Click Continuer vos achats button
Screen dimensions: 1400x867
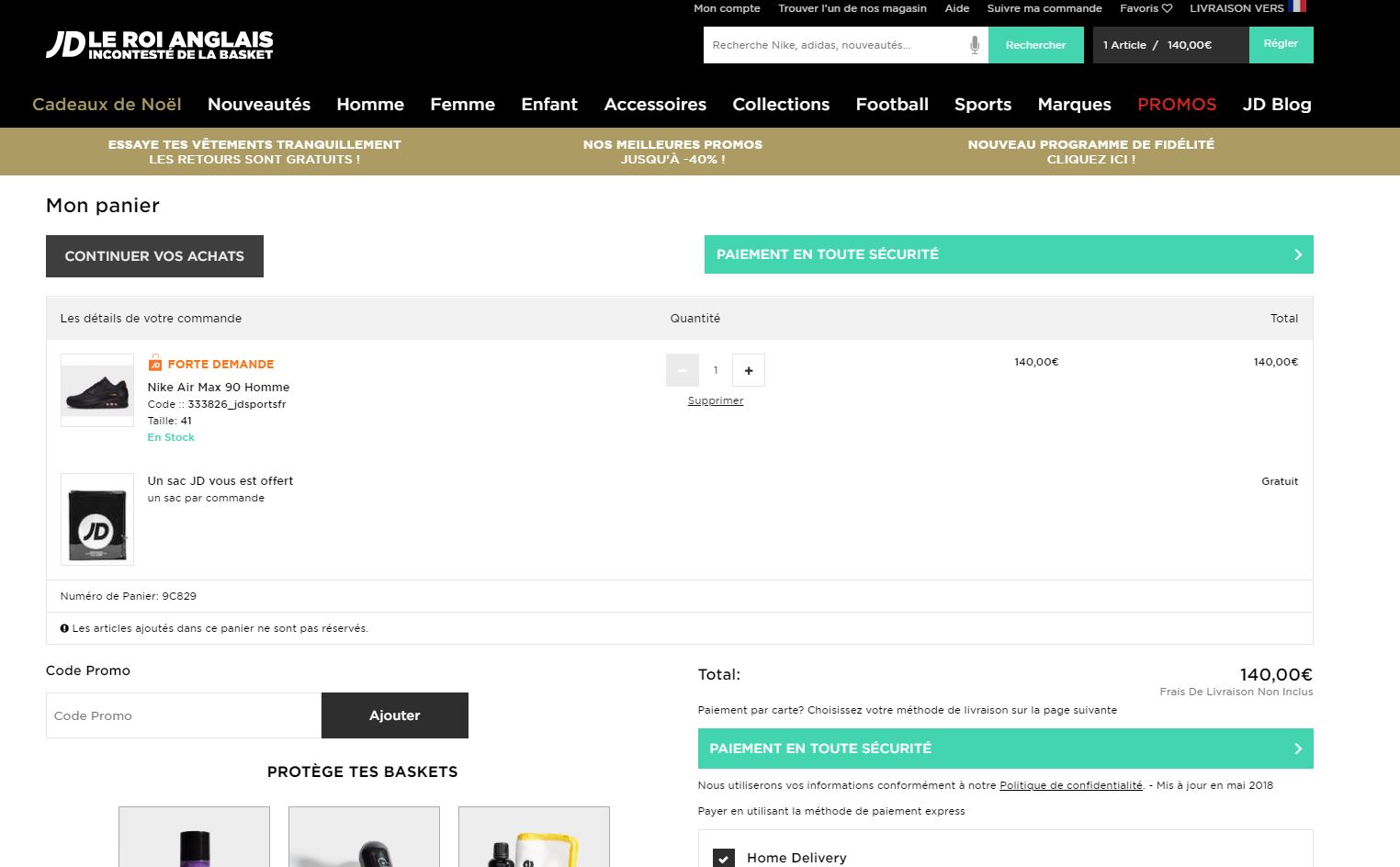[154, 256]
